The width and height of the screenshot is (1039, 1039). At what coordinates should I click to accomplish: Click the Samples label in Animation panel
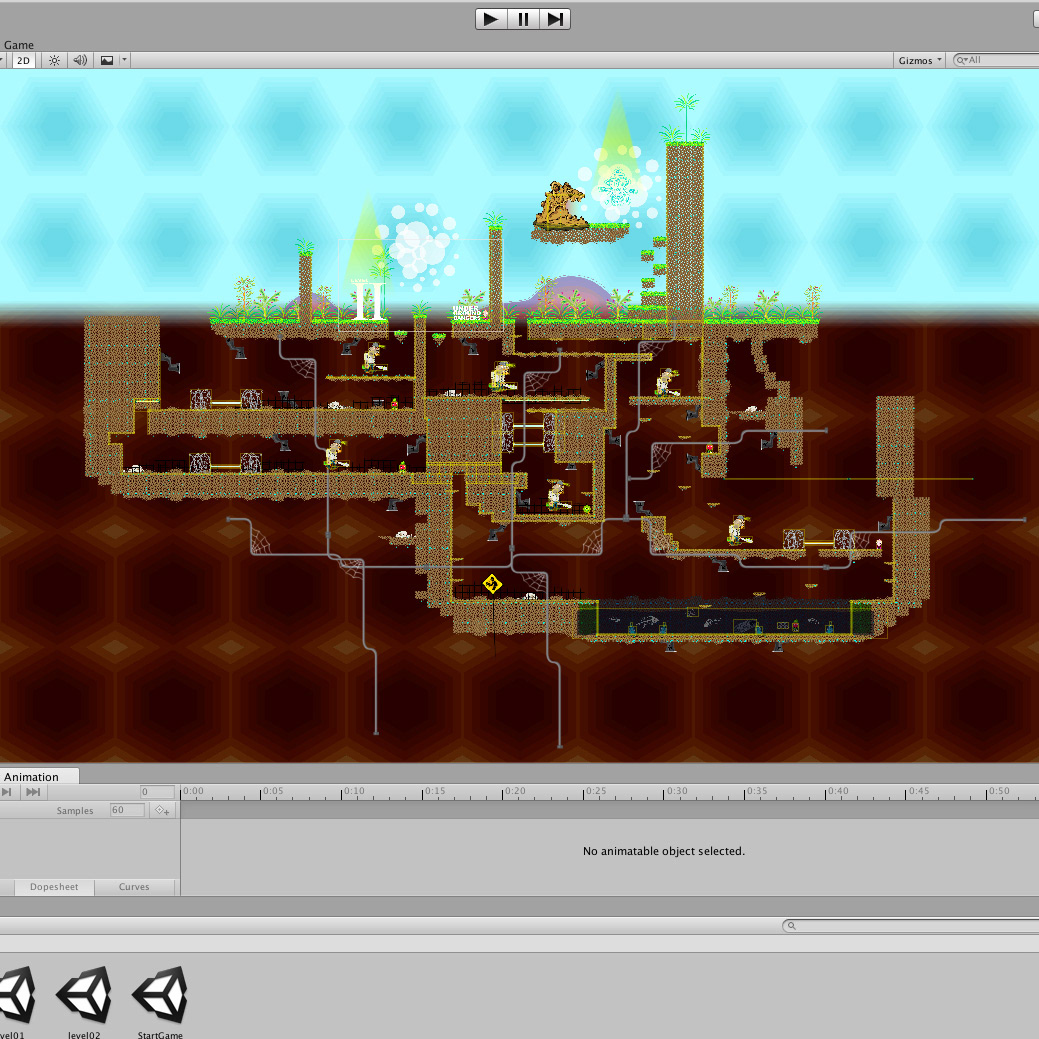pyautogui.click(x=75, y=810)
